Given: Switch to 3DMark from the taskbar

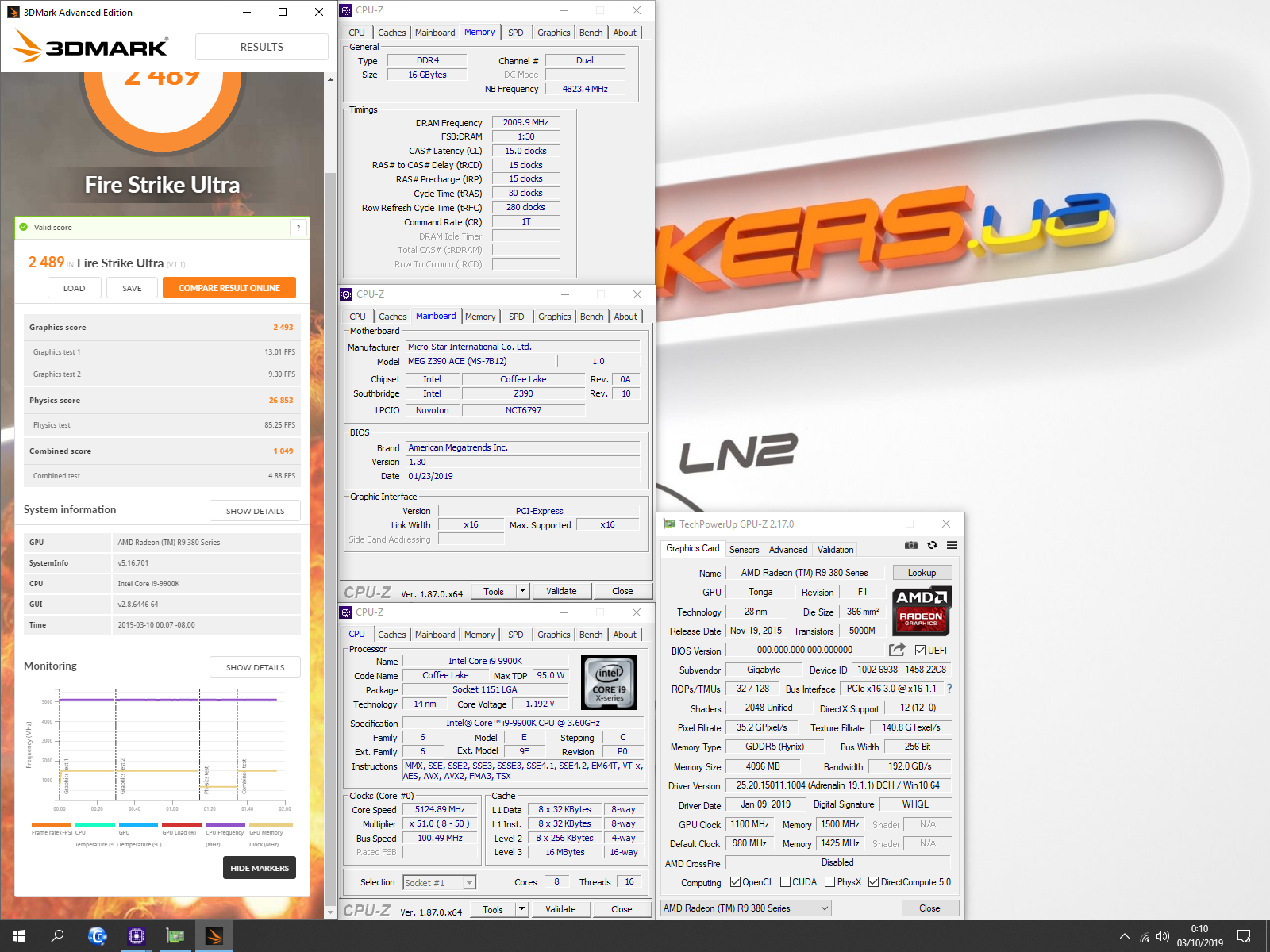Looking at the screenshot, I should pos(214,936).
